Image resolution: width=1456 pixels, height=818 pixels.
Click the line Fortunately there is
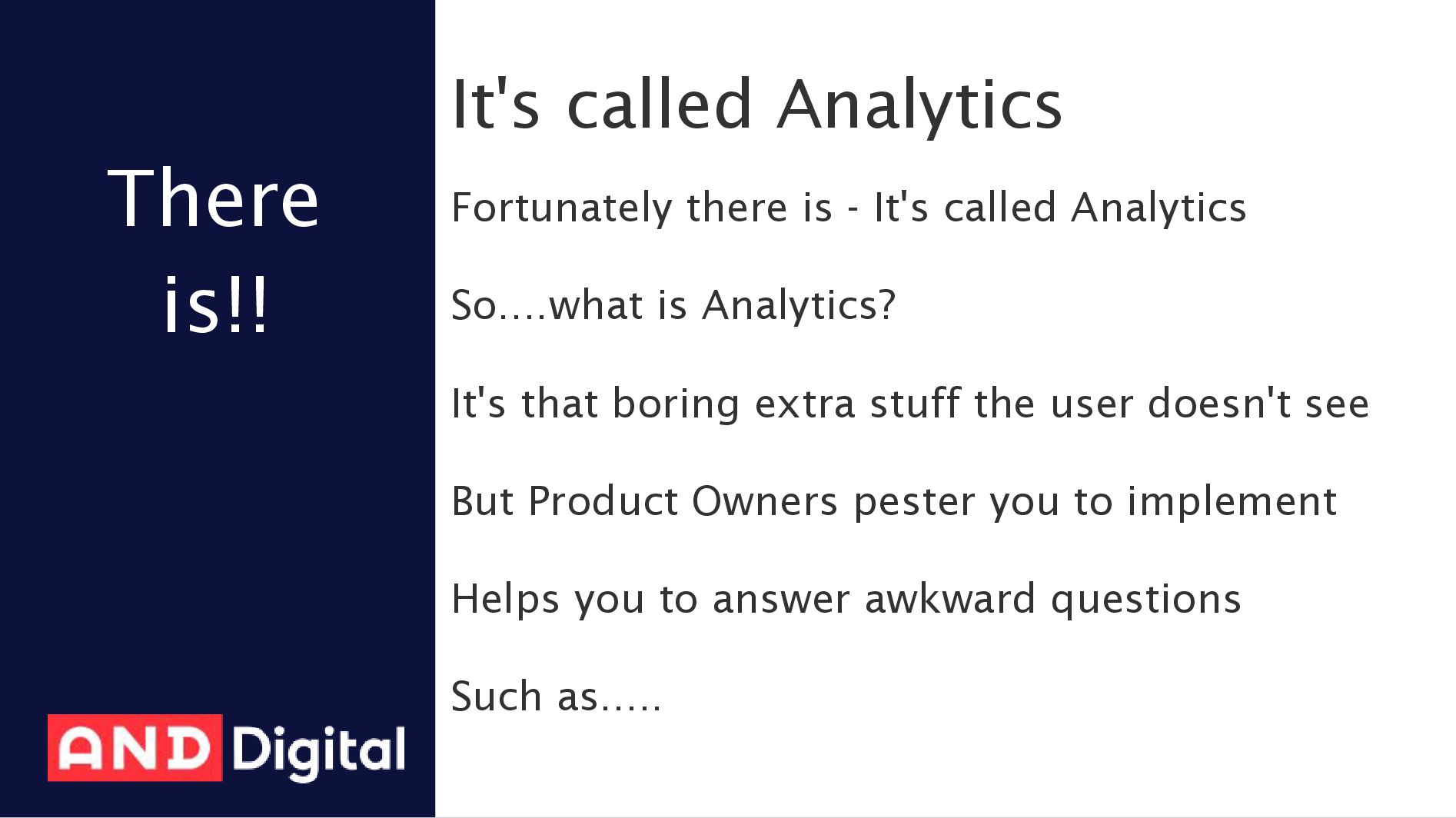(x=849, y=208)
